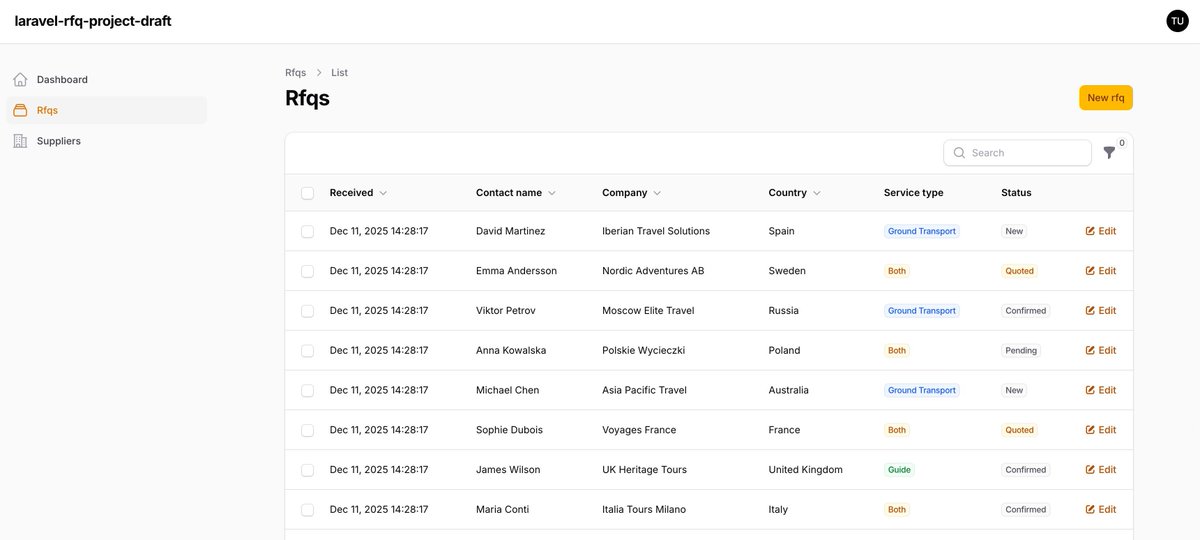Open the Suppliers sidebar menu item

tap(107, 142)
